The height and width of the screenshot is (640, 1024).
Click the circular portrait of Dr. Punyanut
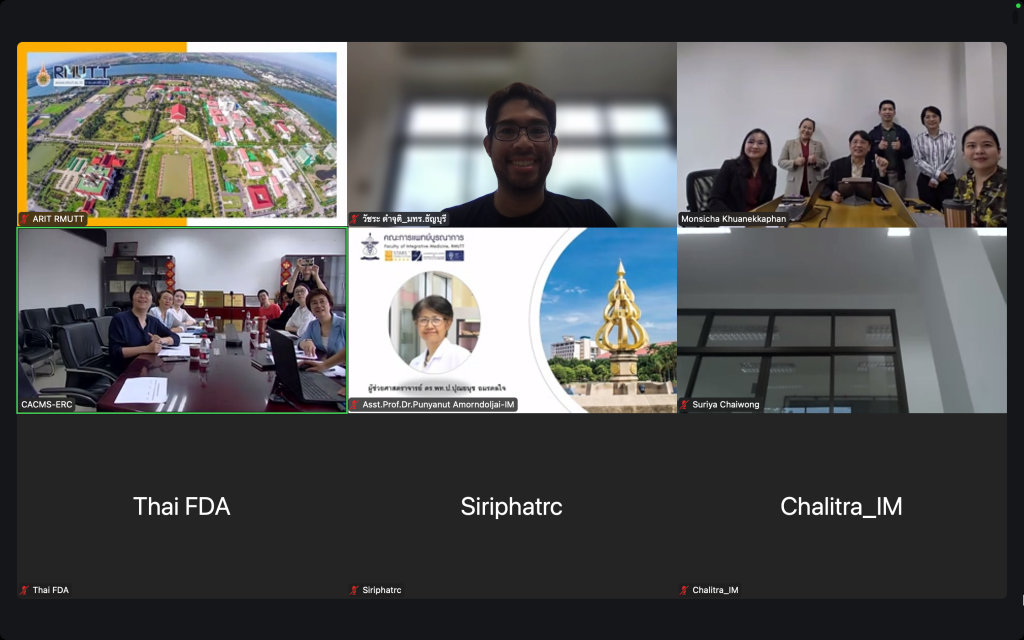[x=434, y=322]
